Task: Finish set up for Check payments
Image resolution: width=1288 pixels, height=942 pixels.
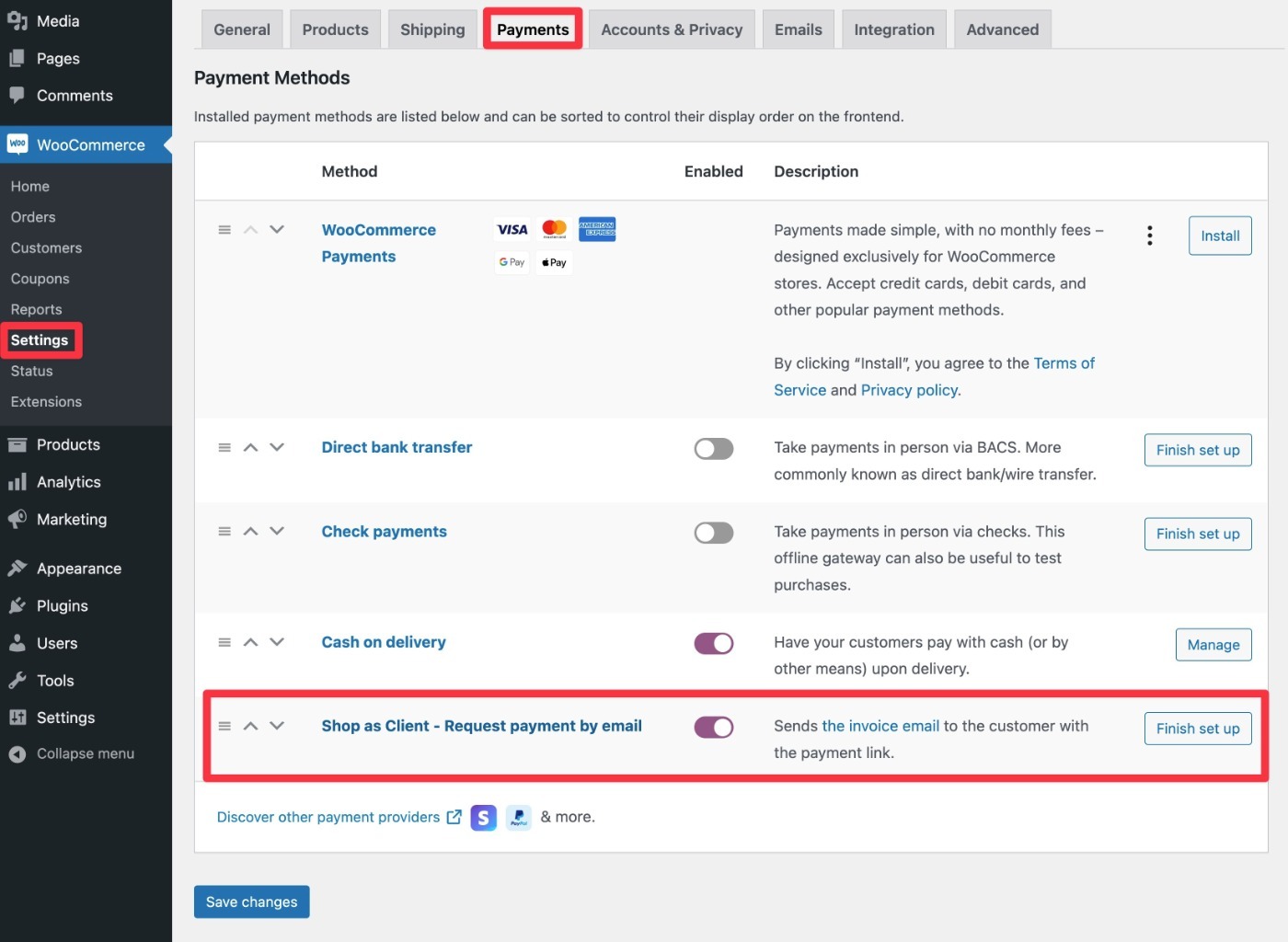Action: click(x=1198, y=534)
